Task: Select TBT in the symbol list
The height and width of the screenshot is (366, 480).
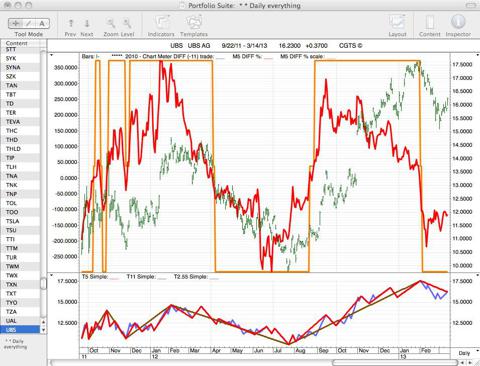Action: (20, 94)
